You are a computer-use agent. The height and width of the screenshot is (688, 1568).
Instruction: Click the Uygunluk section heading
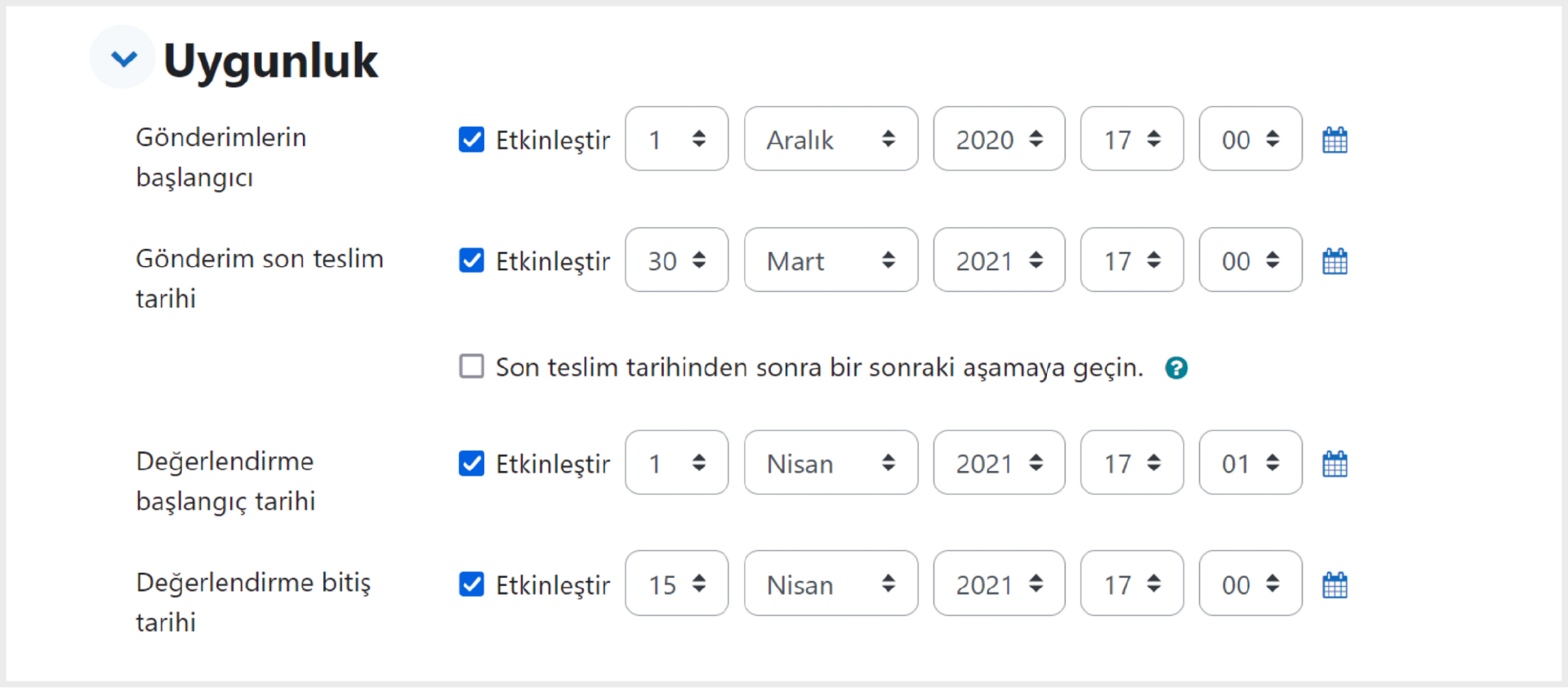click(270, 60)
